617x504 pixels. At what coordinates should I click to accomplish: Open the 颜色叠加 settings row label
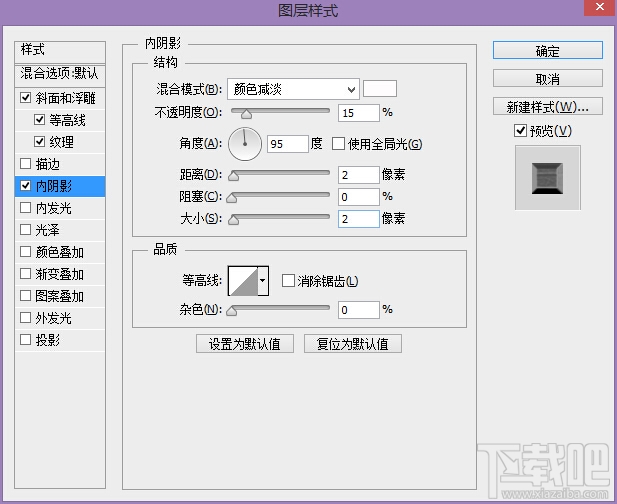pos(59,252)
